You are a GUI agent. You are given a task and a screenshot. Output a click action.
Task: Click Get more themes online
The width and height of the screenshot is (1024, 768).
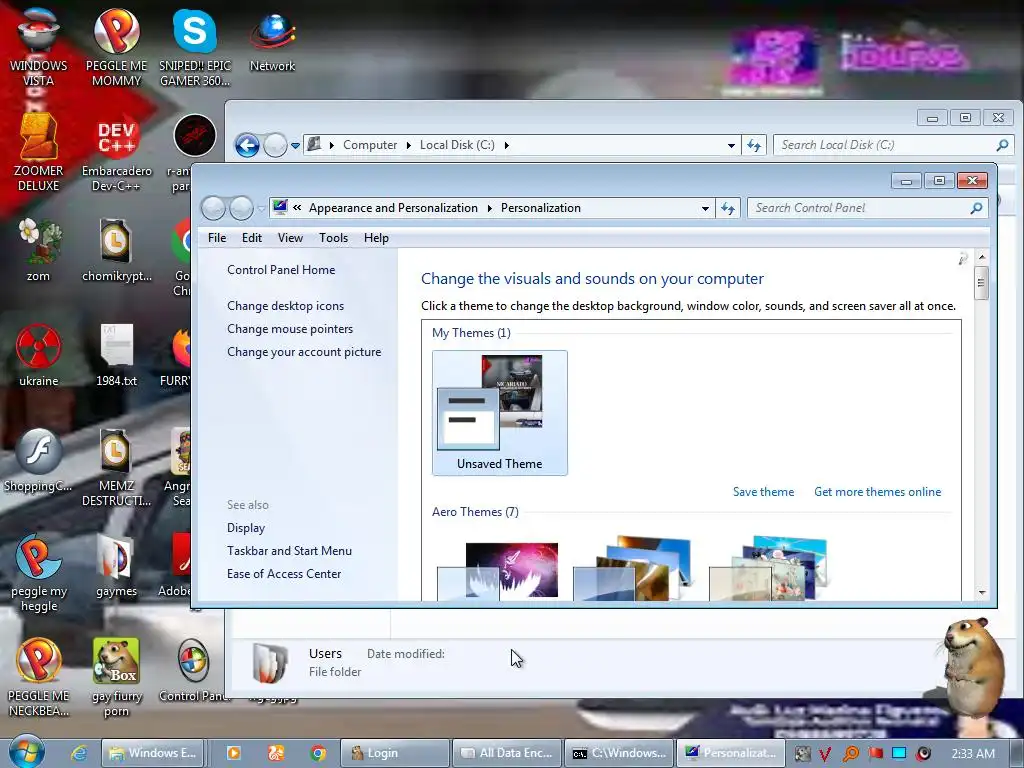click(x=877, y=492)
